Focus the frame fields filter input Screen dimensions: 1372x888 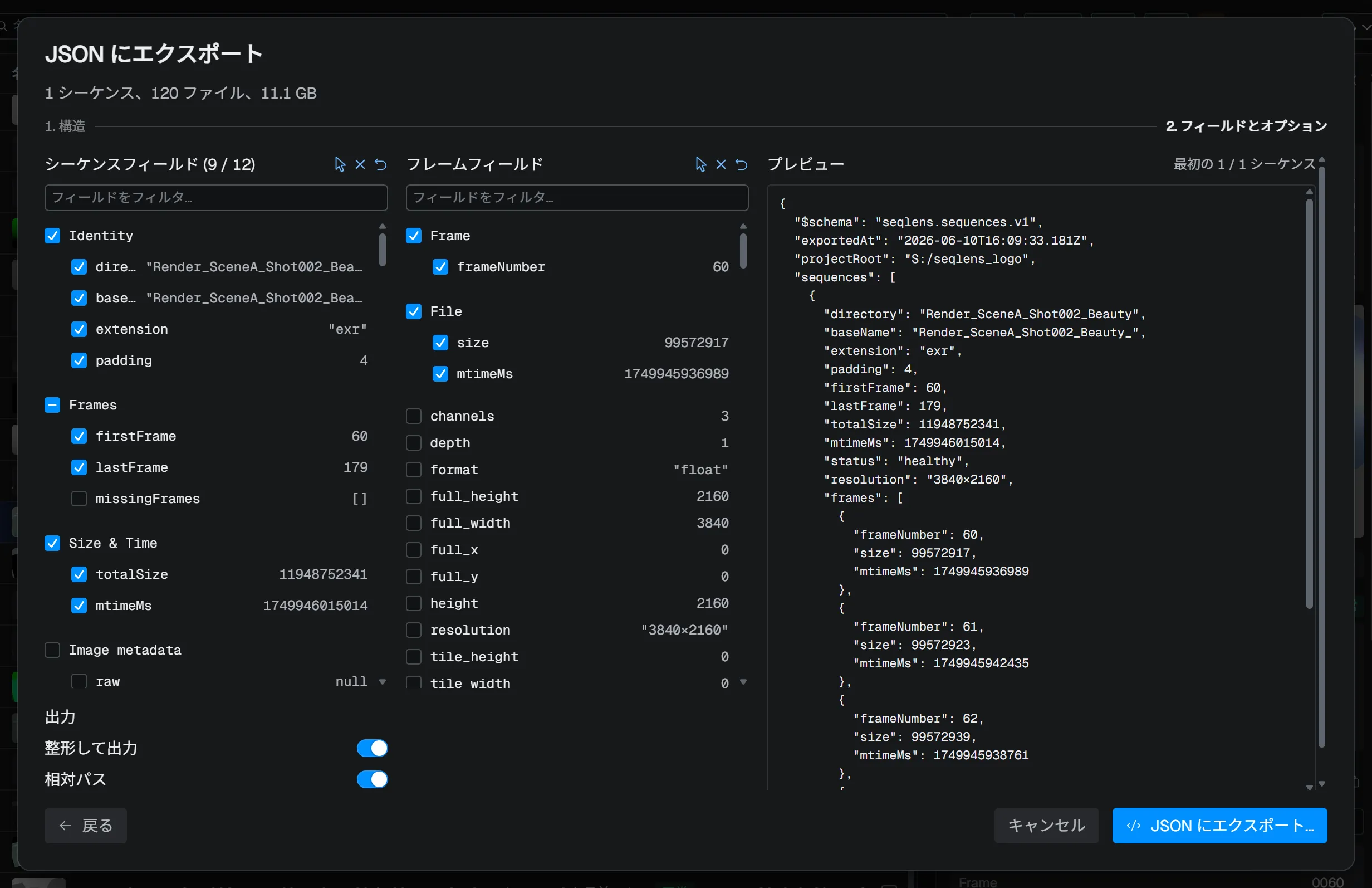pyautogui.click(x=577, y=198)
